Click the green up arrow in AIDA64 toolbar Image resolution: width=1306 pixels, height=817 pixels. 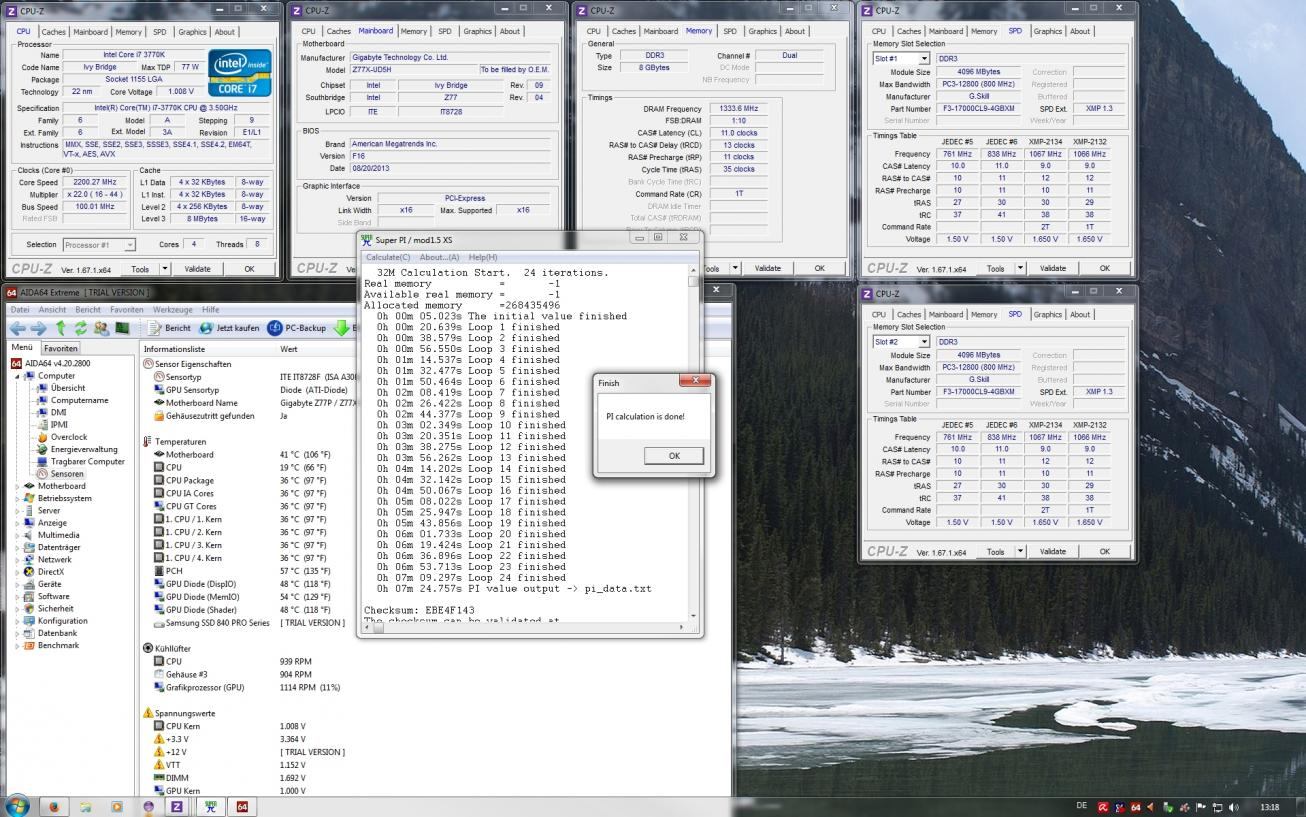tap(61, 328)
